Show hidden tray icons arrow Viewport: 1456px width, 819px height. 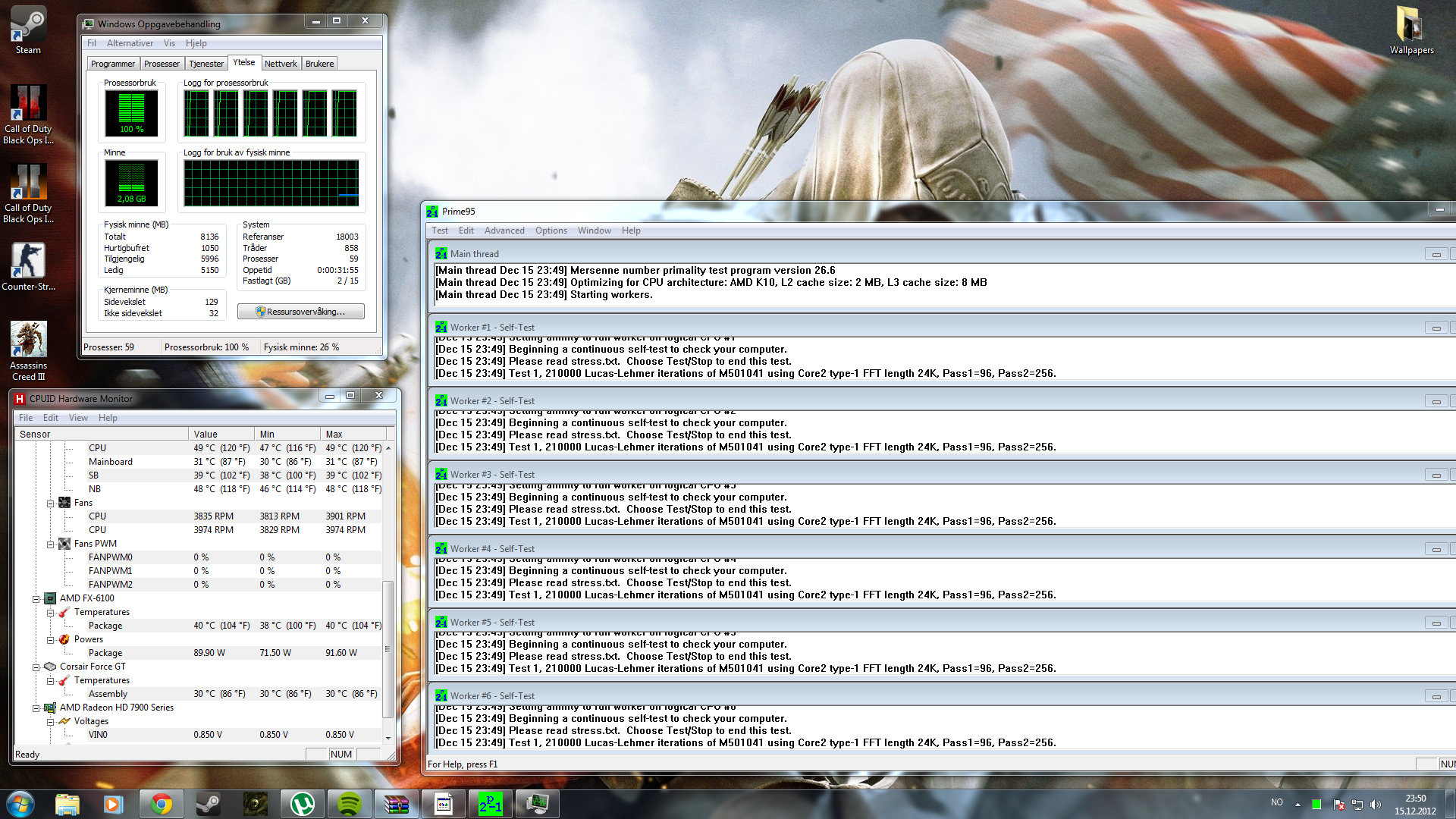(x=1298, y=805)
